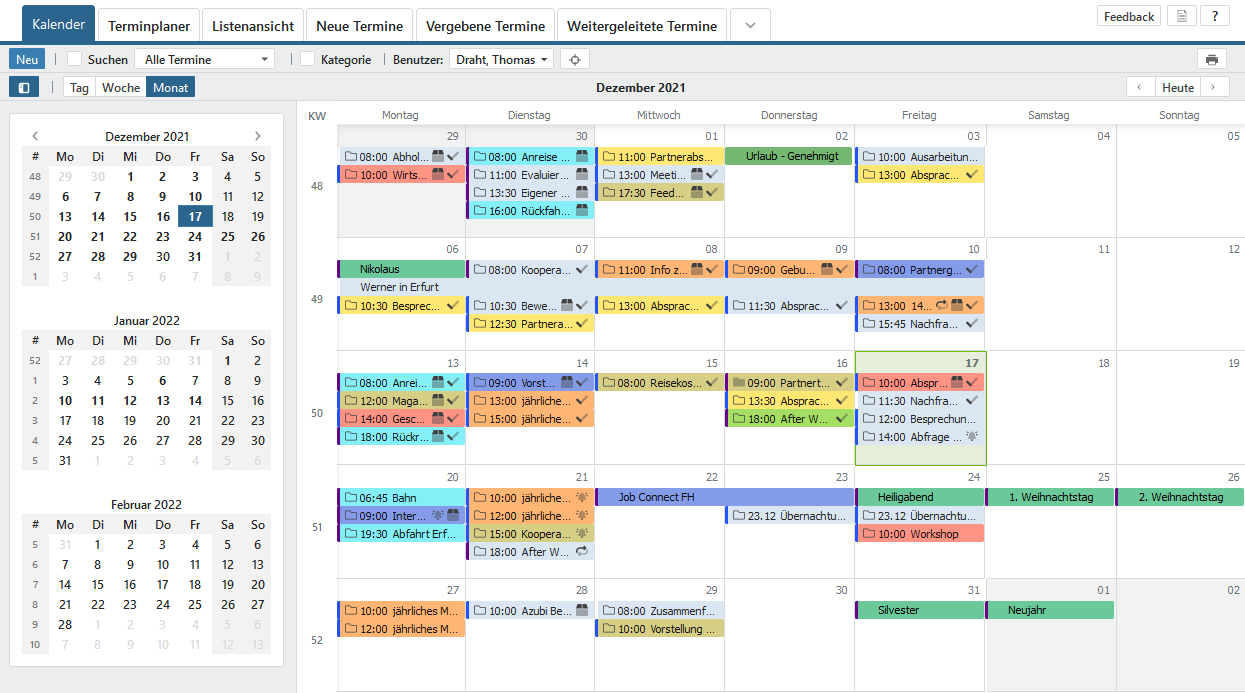Click the document icon next to Feedback
The image size is (1245, 693).
(1182, 16)
